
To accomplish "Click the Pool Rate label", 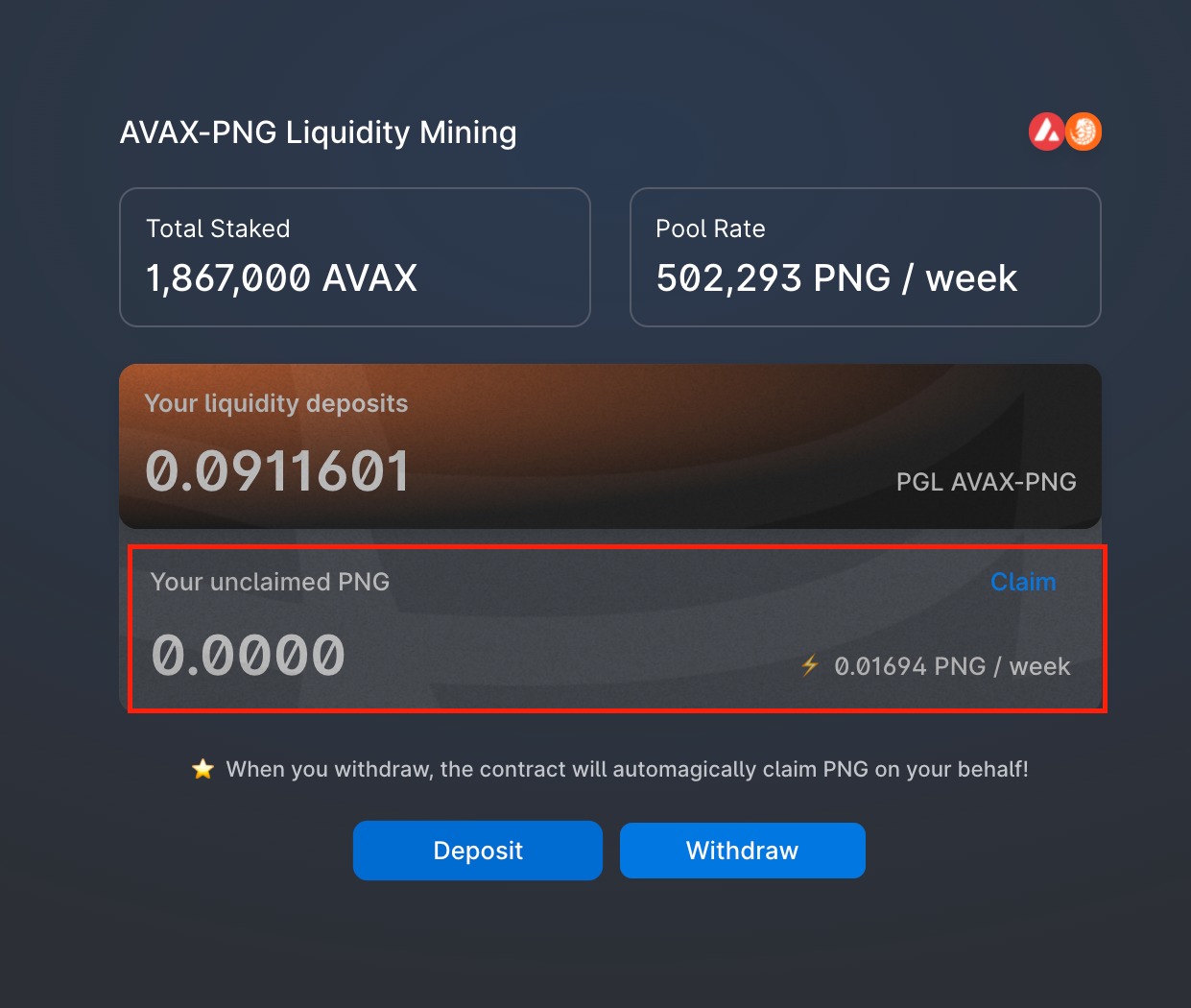I will click(710, 228).
